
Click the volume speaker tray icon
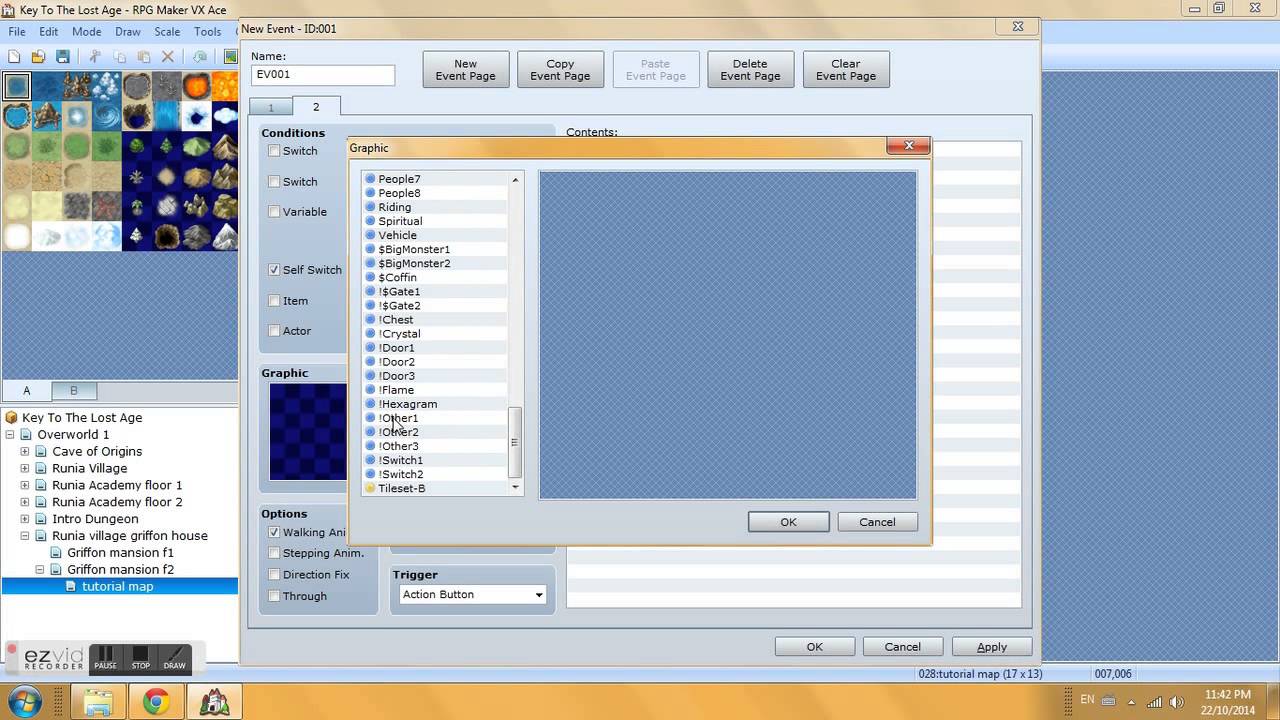click(x=1177, y=702)
